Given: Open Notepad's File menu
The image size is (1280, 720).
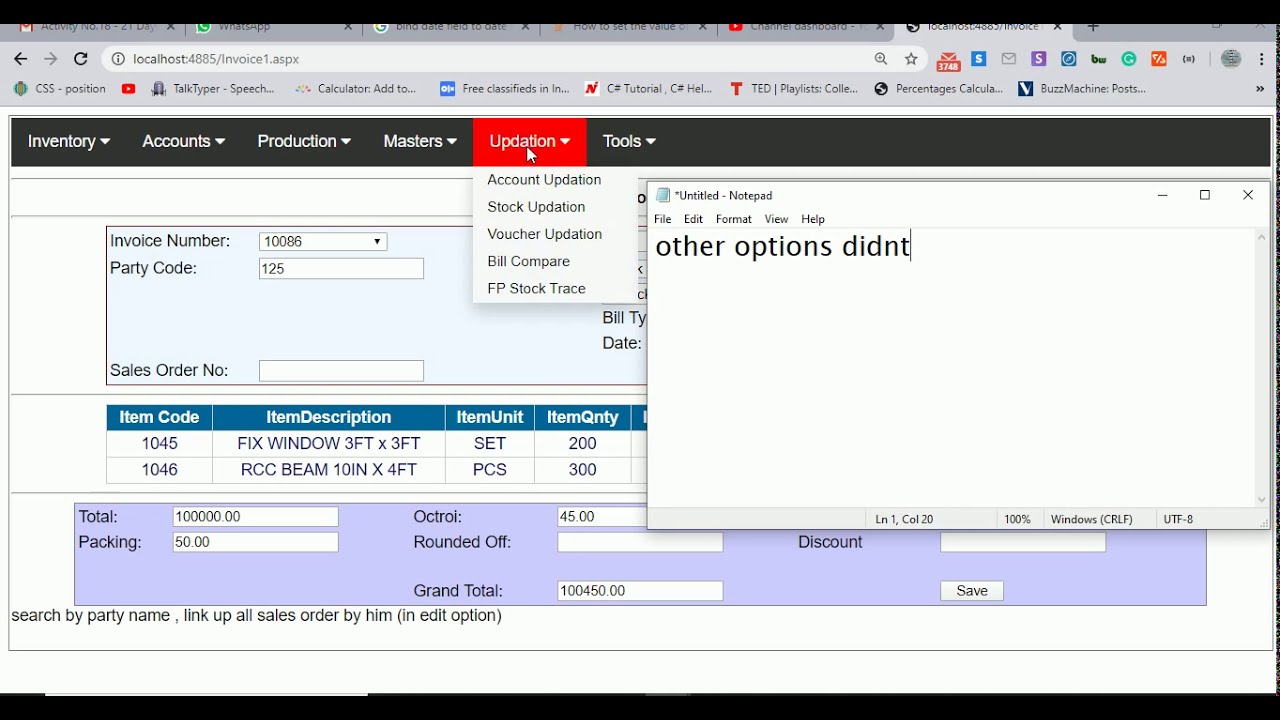Looking at the screenshot, I should 663,219.
